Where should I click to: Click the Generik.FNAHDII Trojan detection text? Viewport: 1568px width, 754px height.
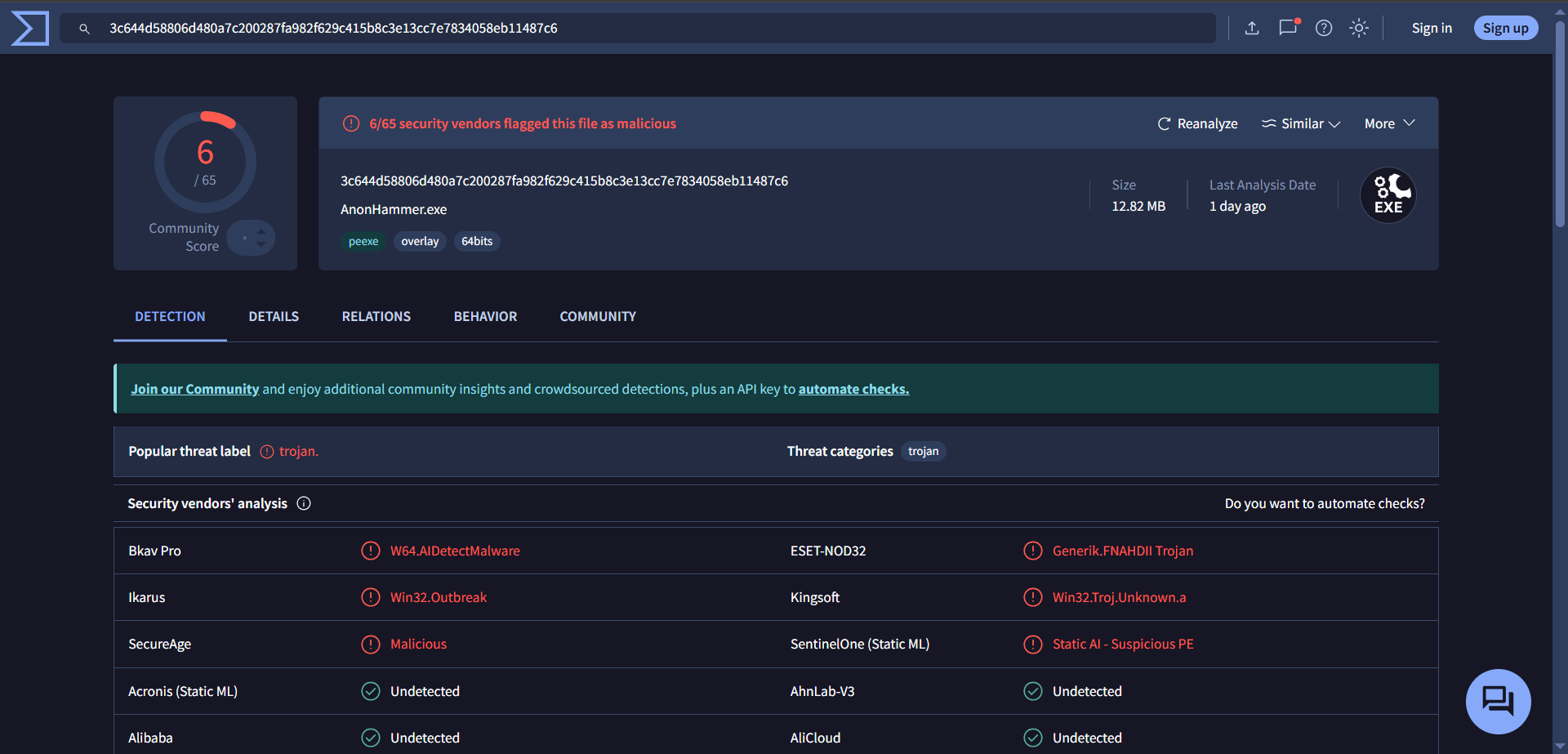[x=1123, y=551]
